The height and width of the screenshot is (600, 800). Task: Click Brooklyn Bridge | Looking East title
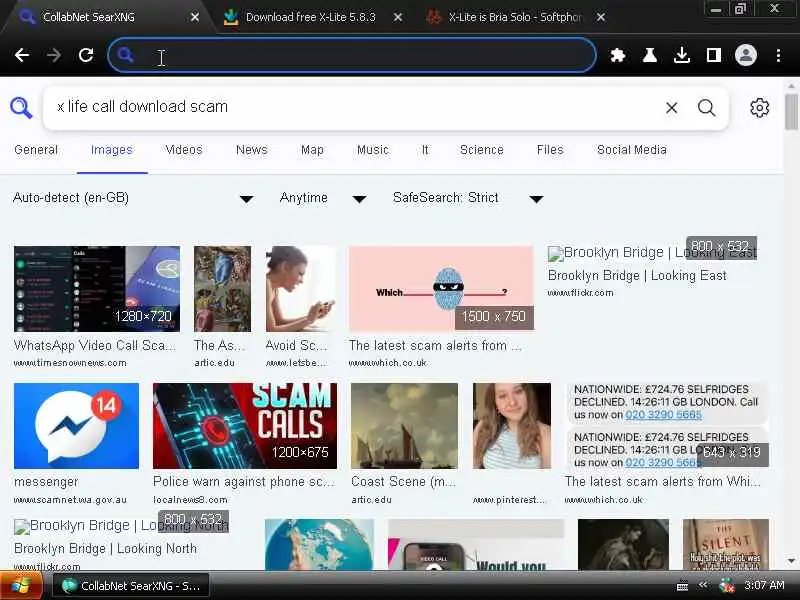click(637, 276)
